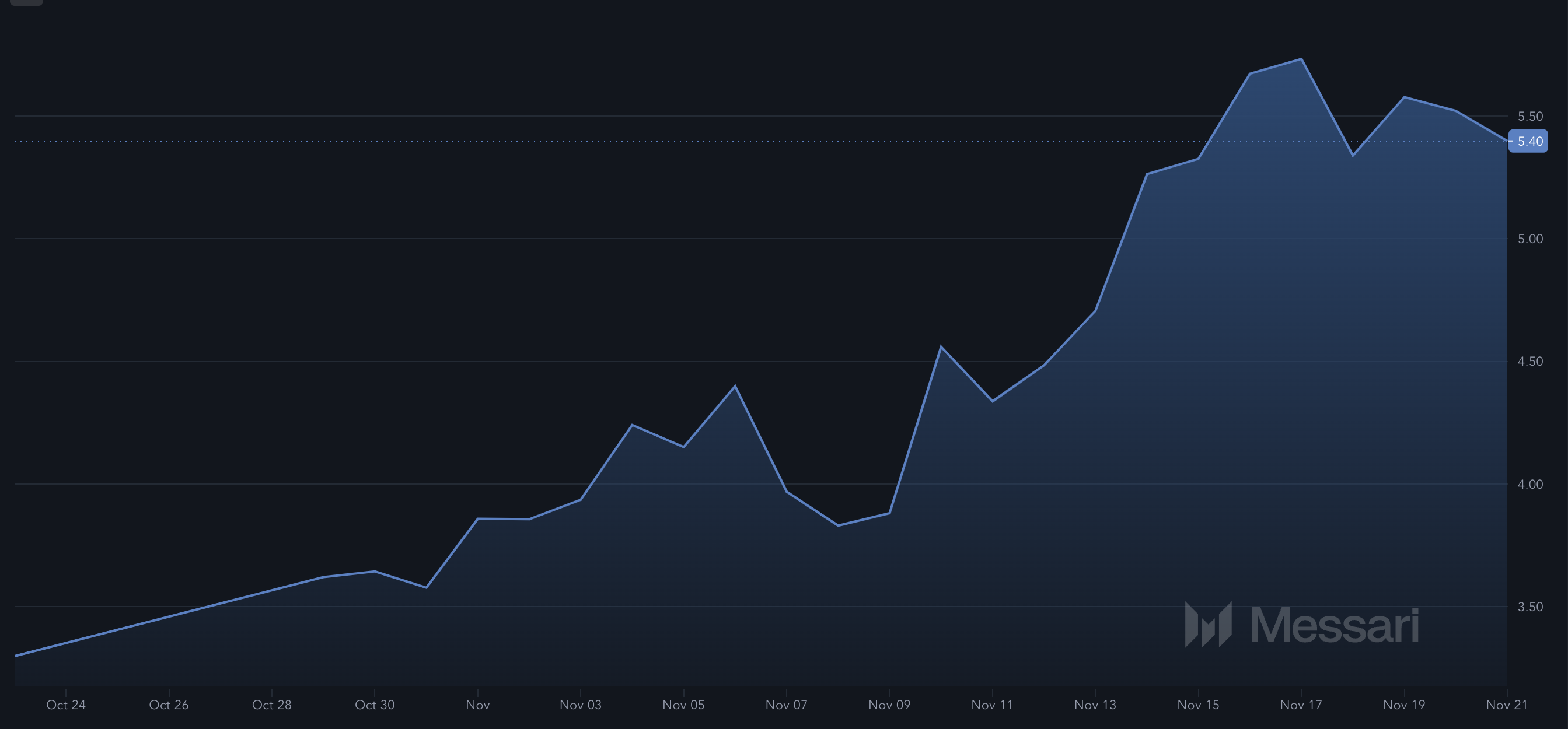Click the Nov 11 date label
The width and height of the screenshot is (1568, 729).
992,705
